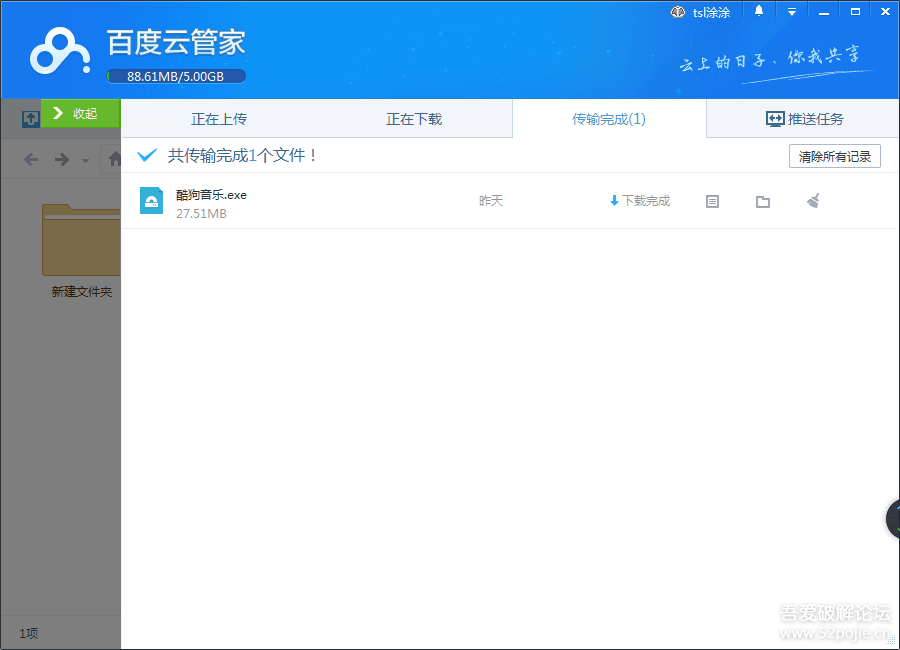
Task: Open containing folder icon for 酷狗音乐.exe
Action: pyautogui.click(x=763, y=202)
